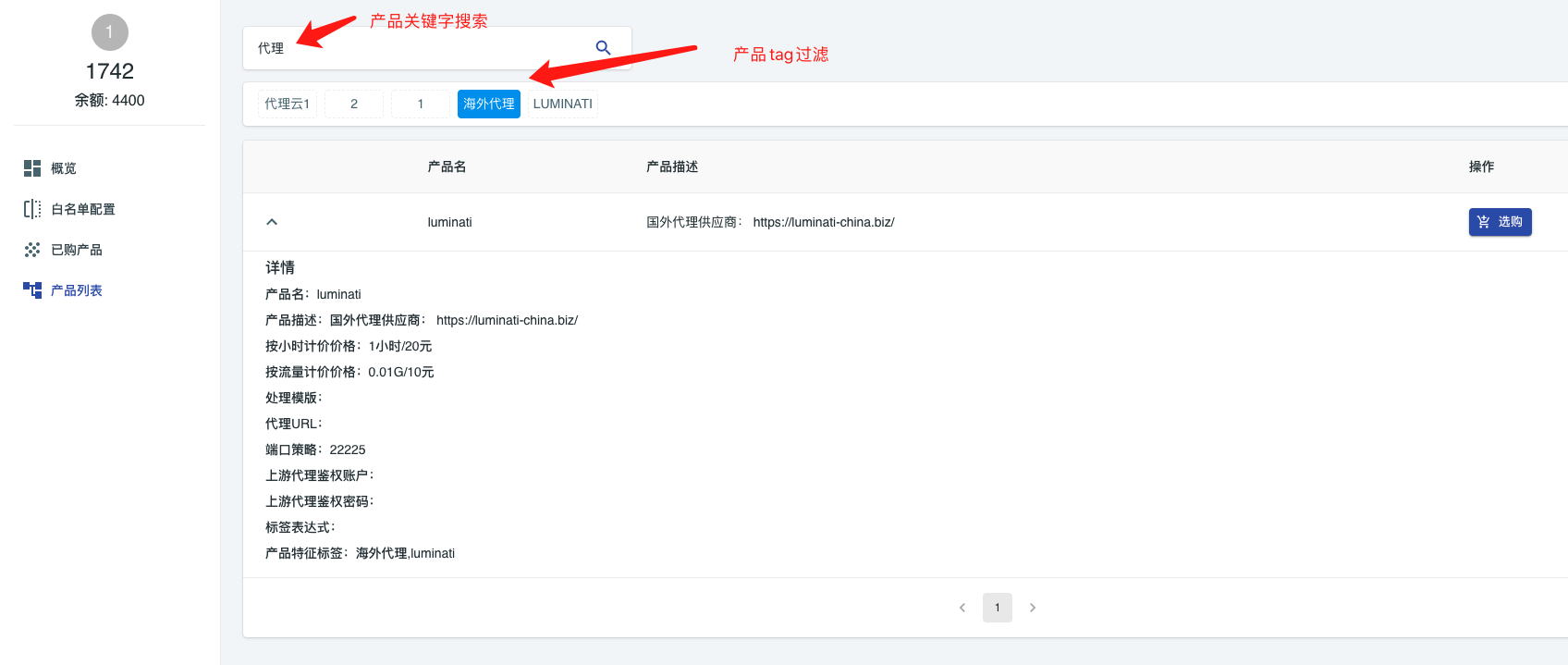Toggle the 代理云1 tag filter
Viewport: 1568px width, 665px height.
click(x=288, y=104)
